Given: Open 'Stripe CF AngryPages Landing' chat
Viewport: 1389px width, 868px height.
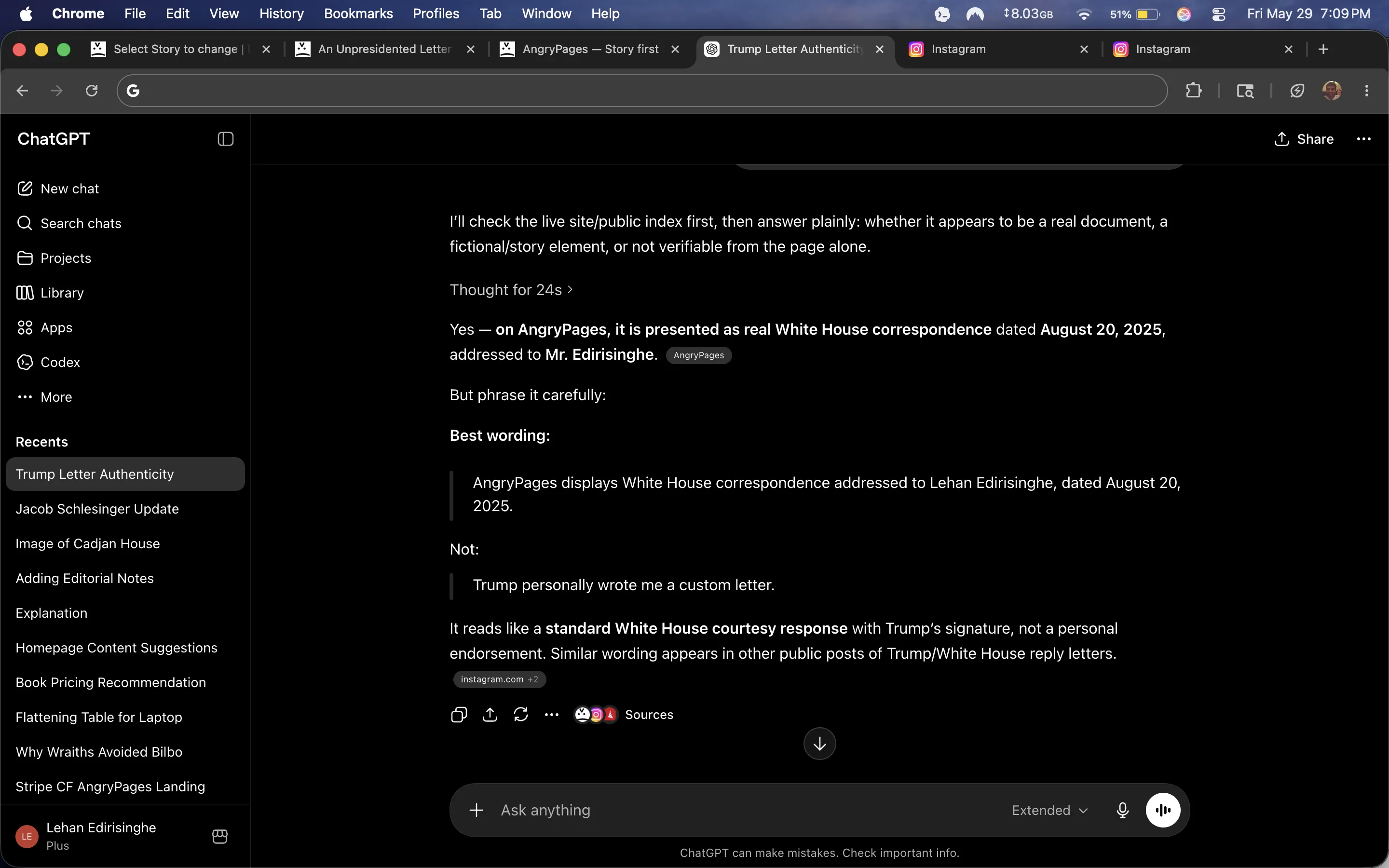Looking at the screenshot, I should tap(125, 787).
